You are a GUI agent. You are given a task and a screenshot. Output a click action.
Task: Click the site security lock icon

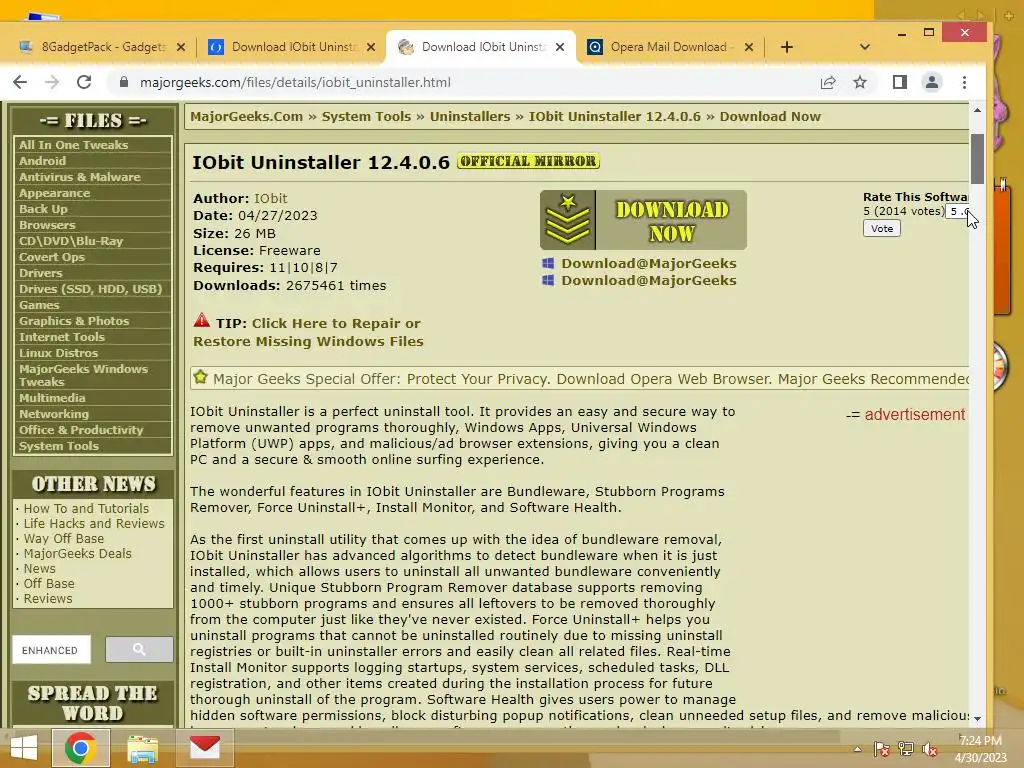[123, 82]
